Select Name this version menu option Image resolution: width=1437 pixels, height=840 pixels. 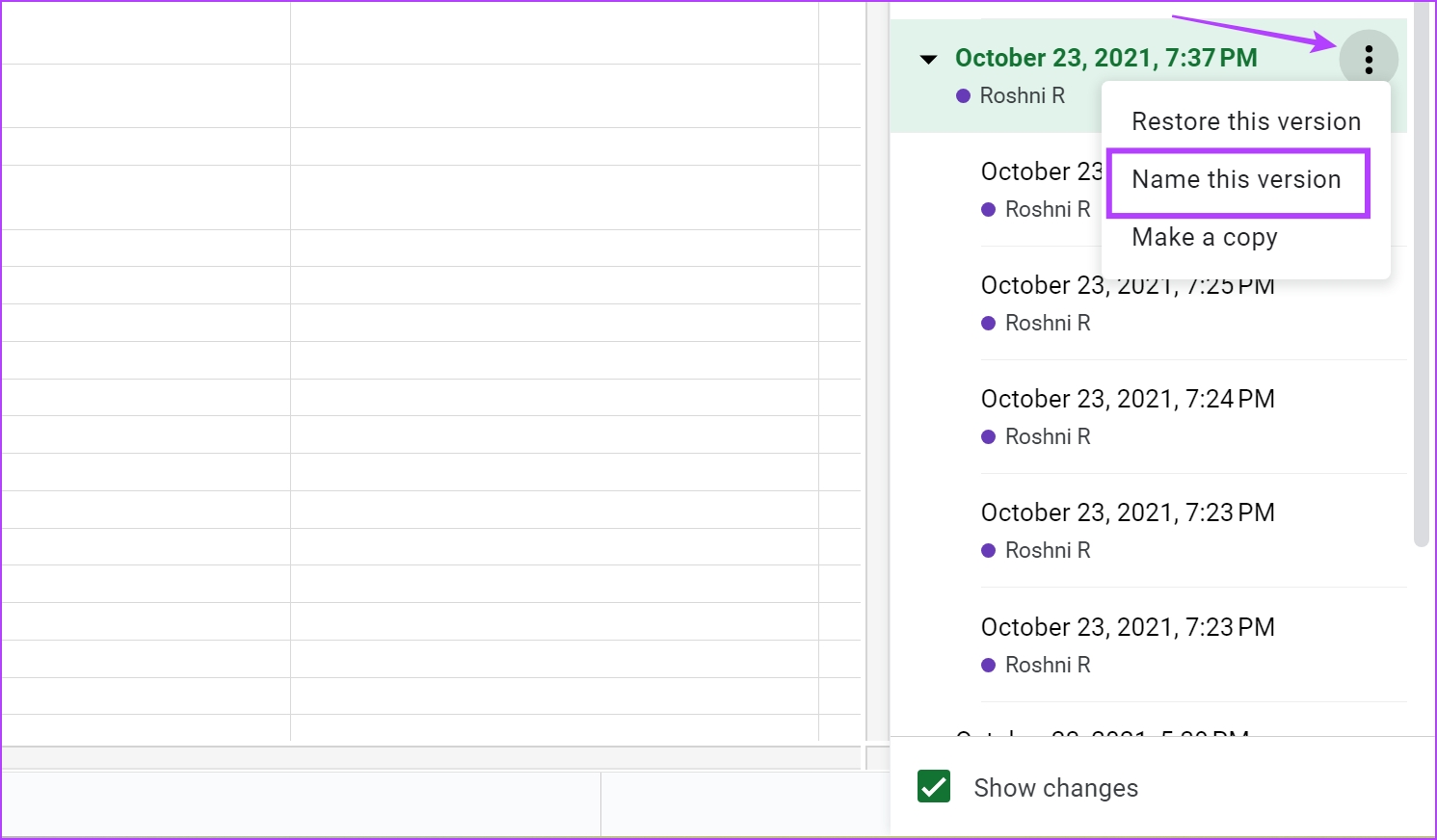pos(1237,180)
